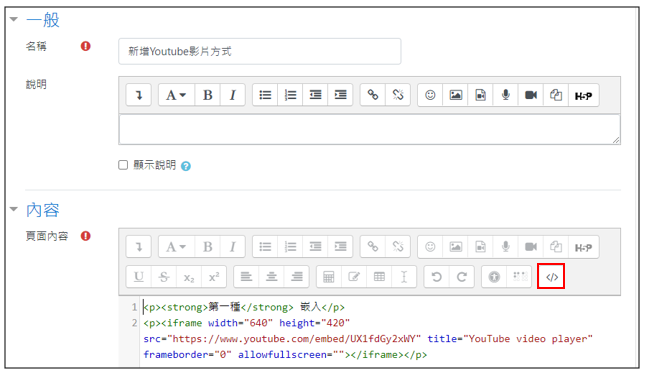Insert unordered list in 說明 editor
The height and width of the screenshot is (374, 646).
(x=265, y=95)
